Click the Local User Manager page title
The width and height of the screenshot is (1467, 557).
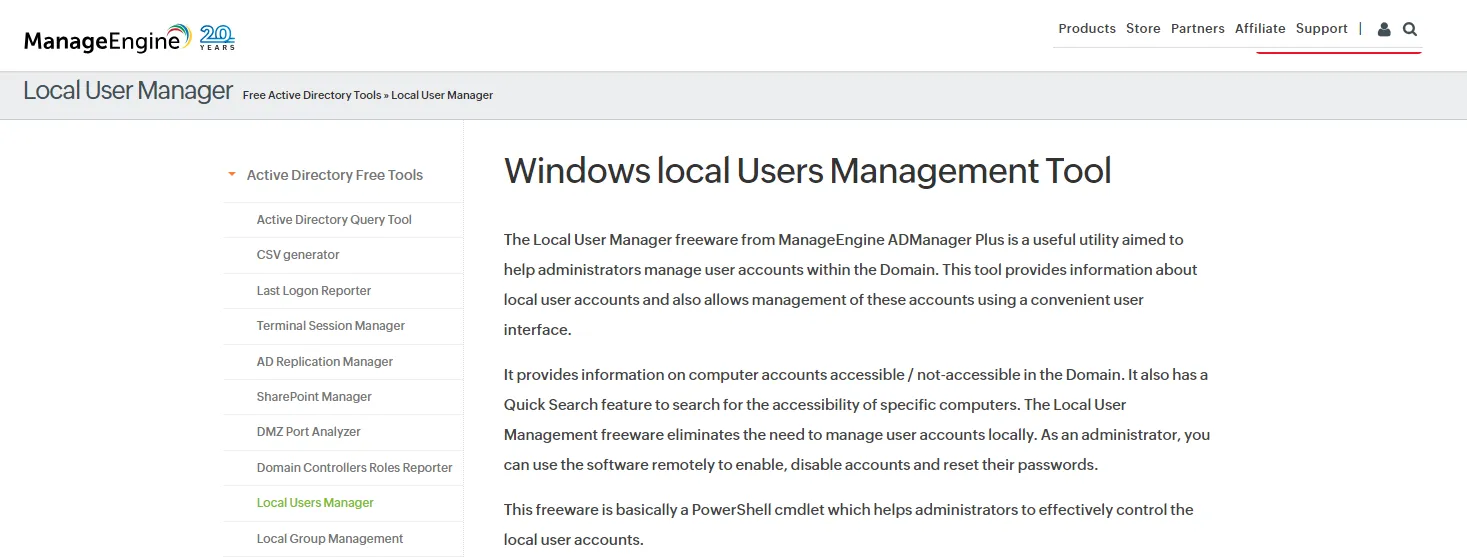pyautogui.click(x=128, y=91)
